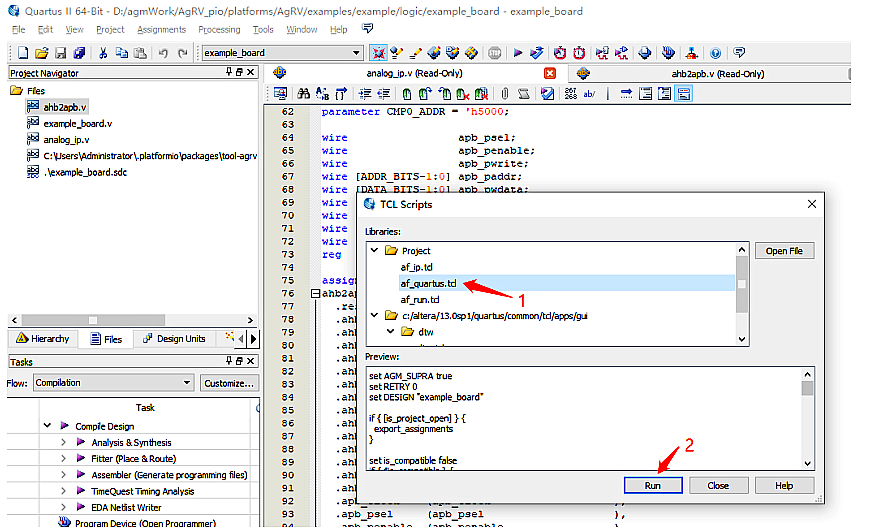886x530 pixels.
Task: Click the Copy toolbar icon
Action: tap(121, 53)
